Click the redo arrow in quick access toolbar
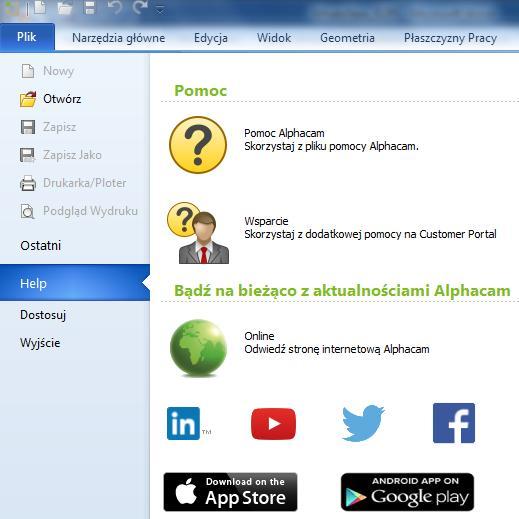 tap(140, 7)
